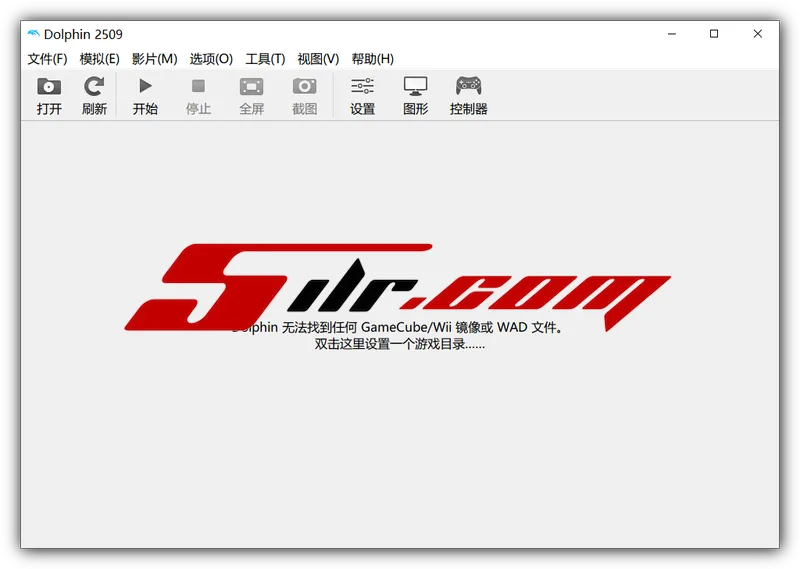Open the 模拟(E) menu
The width and height of the screenshot is (800, 569).
pyautogui.click(x=99, y=59)
